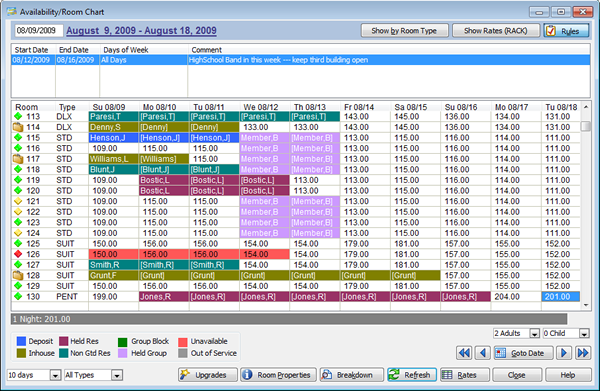Open Room Properties info button
The image size is (600, 391).
(279, 375)
